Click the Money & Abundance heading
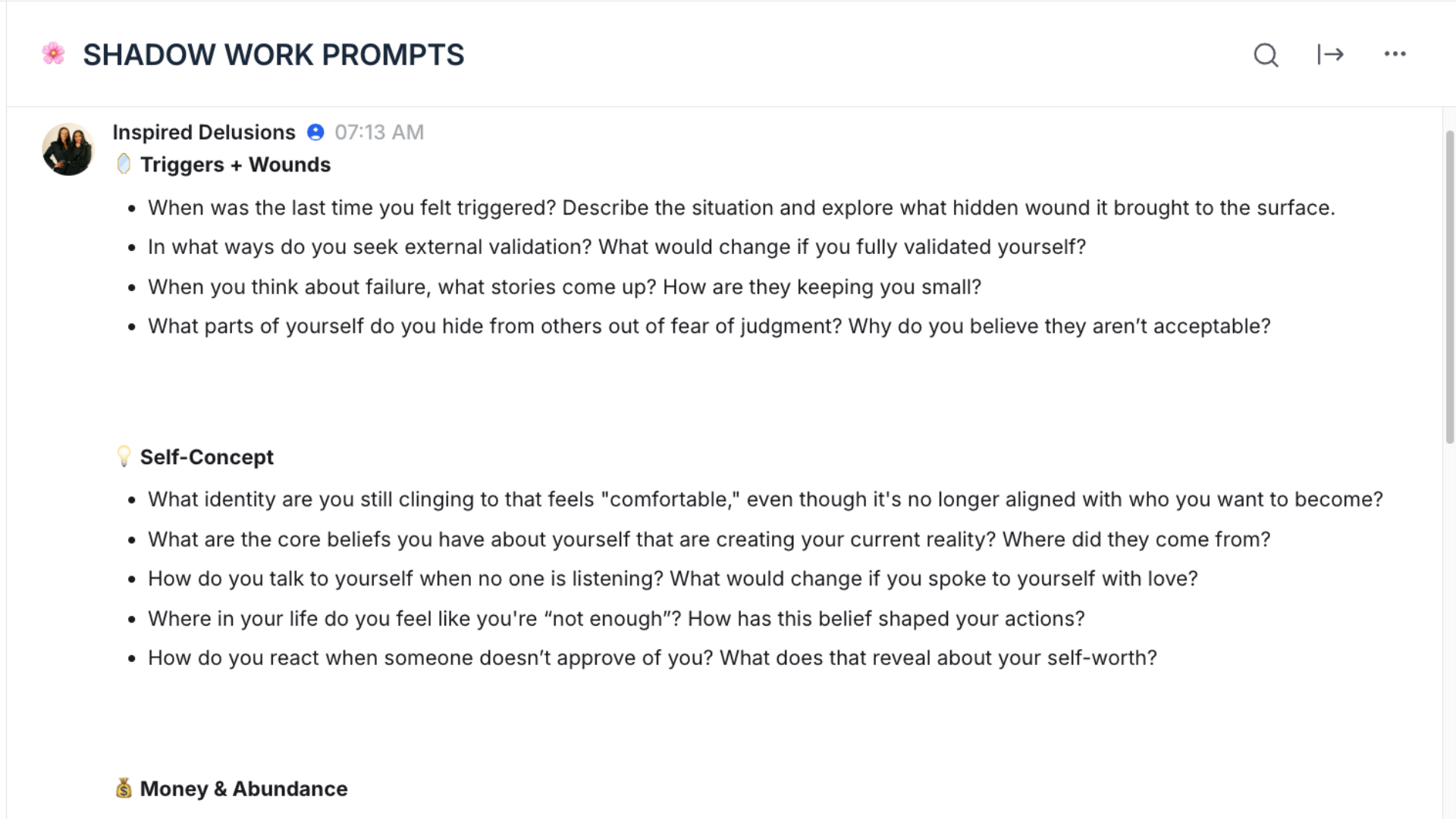The image size is (1456, 819). [x=243, y=789]
